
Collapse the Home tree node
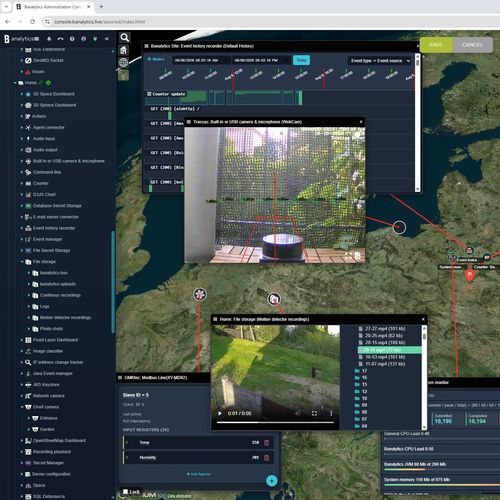[x=15, y=83]
